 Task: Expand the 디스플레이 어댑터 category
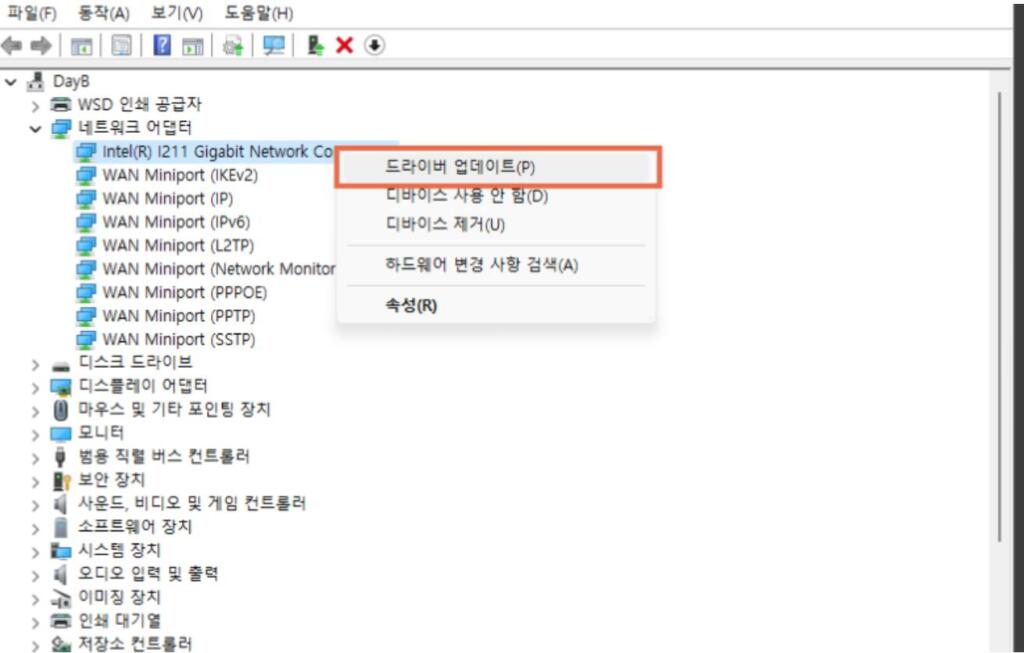pyautogui.click(x=36, y=387)
